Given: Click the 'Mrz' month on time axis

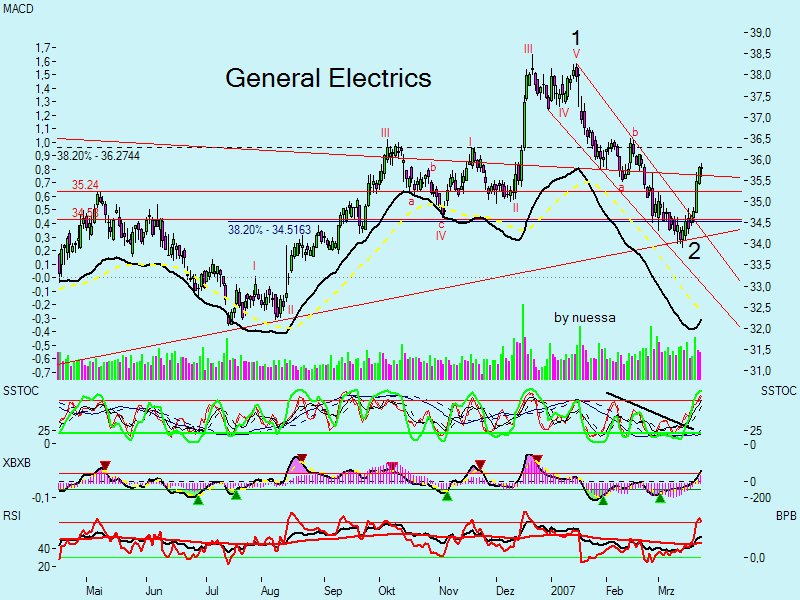Looking at the screenshot, I should [666, 591].
